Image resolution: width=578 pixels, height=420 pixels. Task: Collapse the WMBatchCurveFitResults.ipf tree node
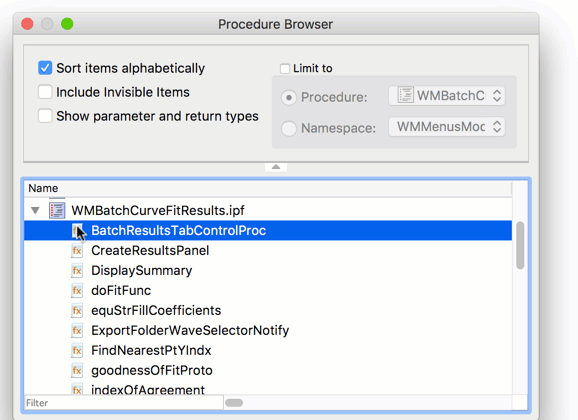pyautogui.click(x=35, y=211)
